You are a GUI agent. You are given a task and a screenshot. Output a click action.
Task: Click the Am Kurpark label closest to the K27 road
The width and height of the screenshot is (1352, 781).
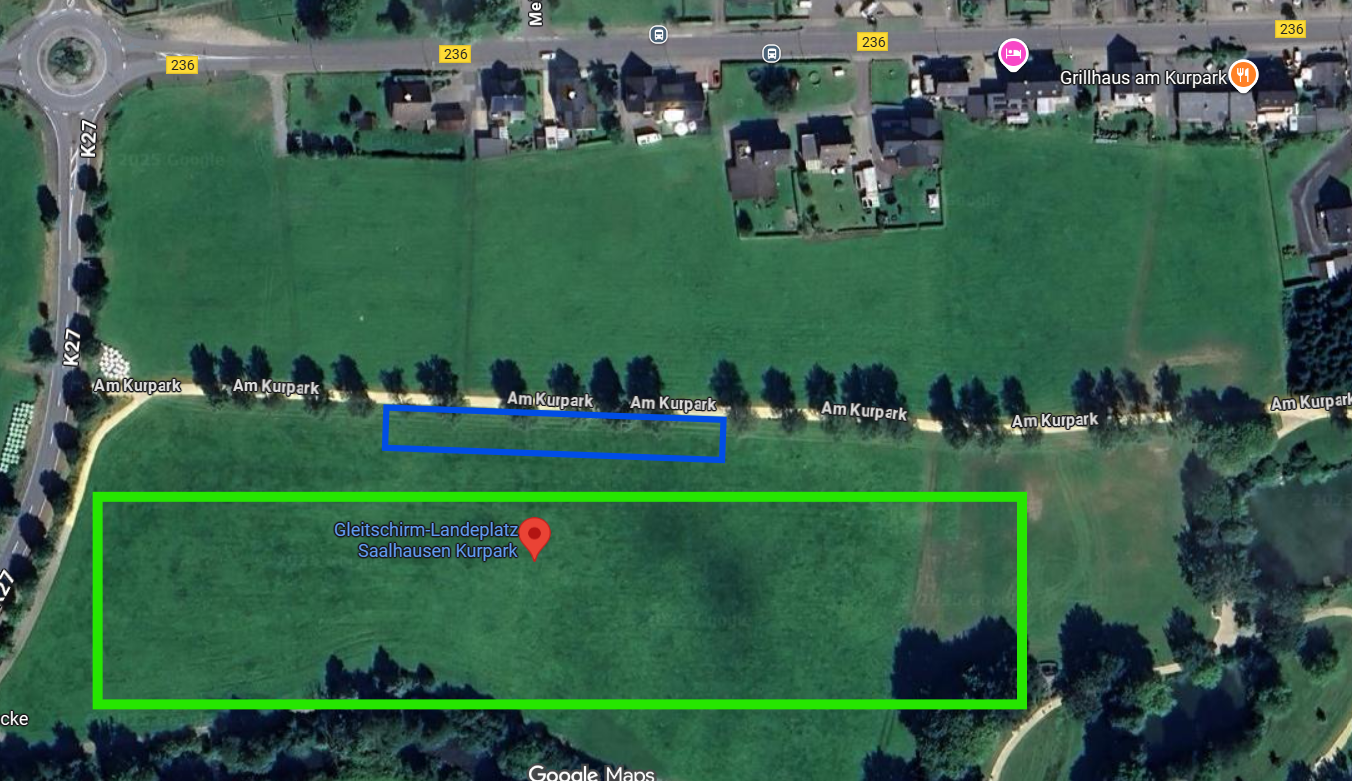pyautogui.click(x=137, y=385)
